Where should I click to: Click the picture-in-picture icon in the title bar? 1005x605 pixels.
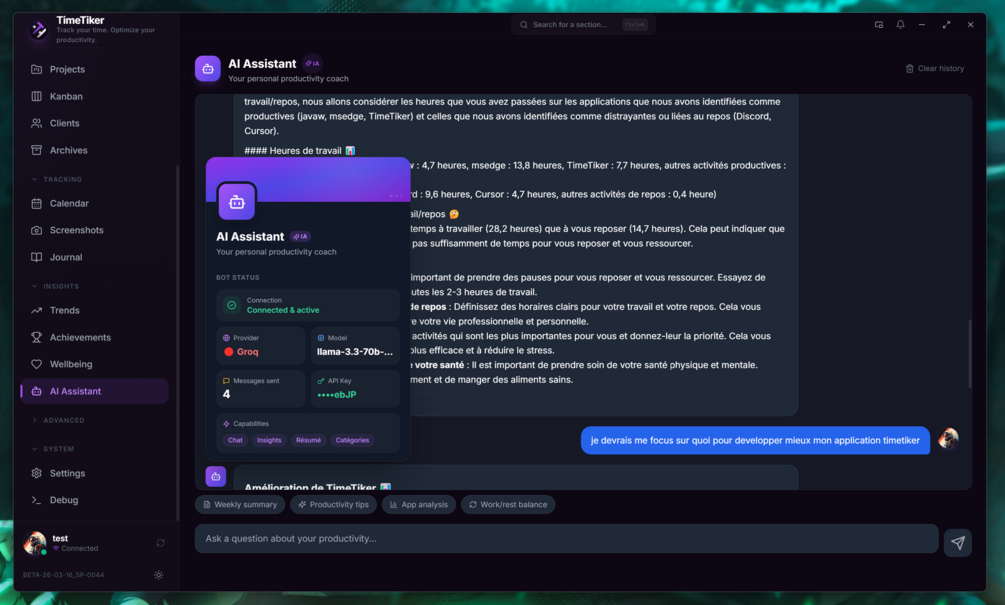pos(879,24)
